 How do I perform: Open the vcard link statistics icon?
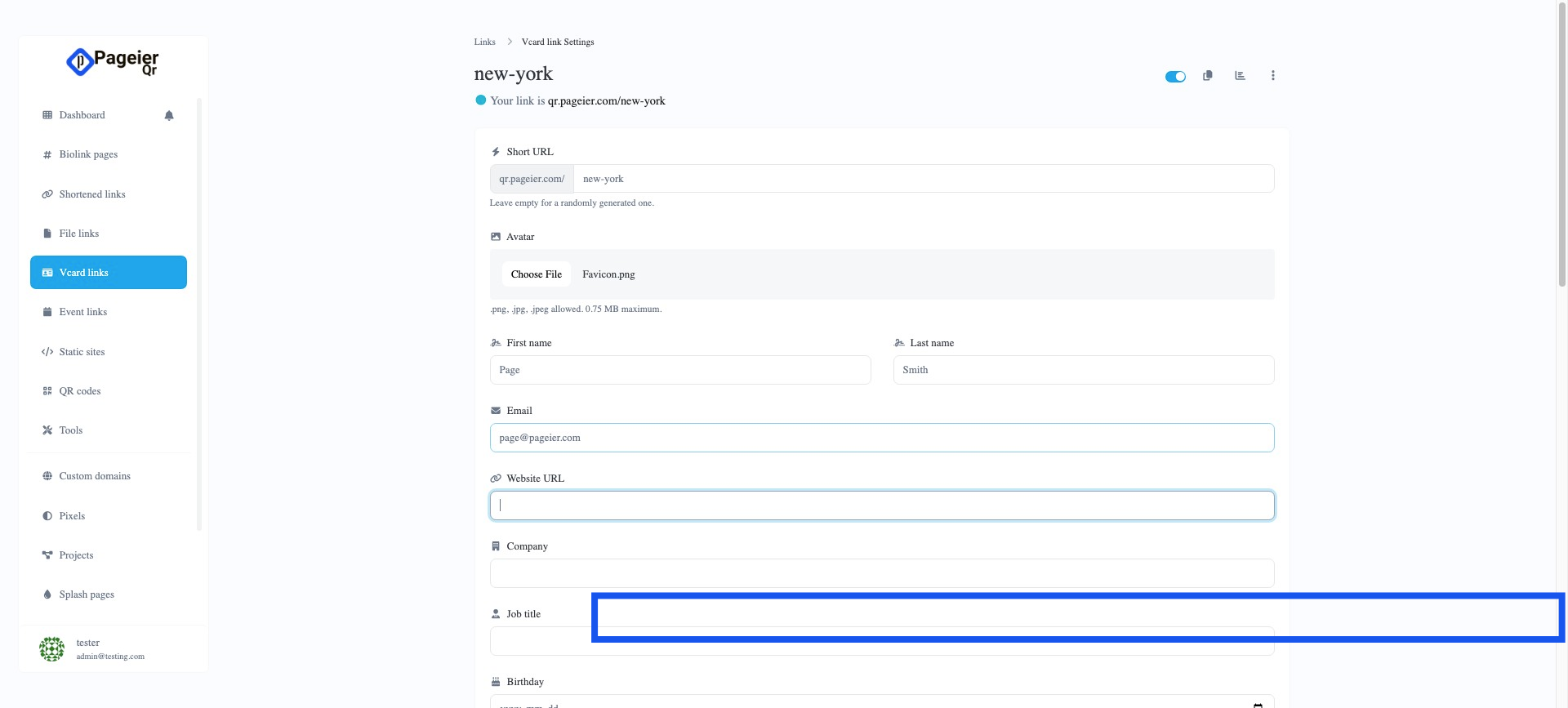point(1240,76)
